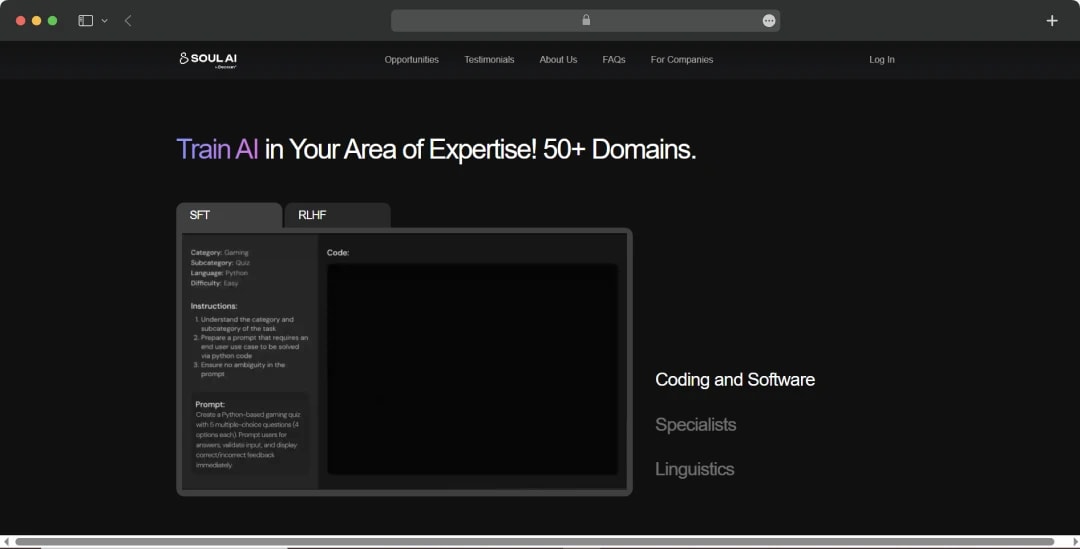Click the Log In link

tap(882, 60)
